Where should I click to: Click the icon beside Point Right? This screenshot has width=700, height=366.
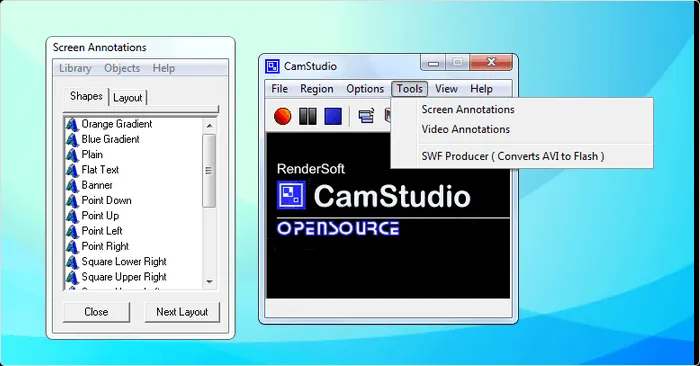point(72,247)
